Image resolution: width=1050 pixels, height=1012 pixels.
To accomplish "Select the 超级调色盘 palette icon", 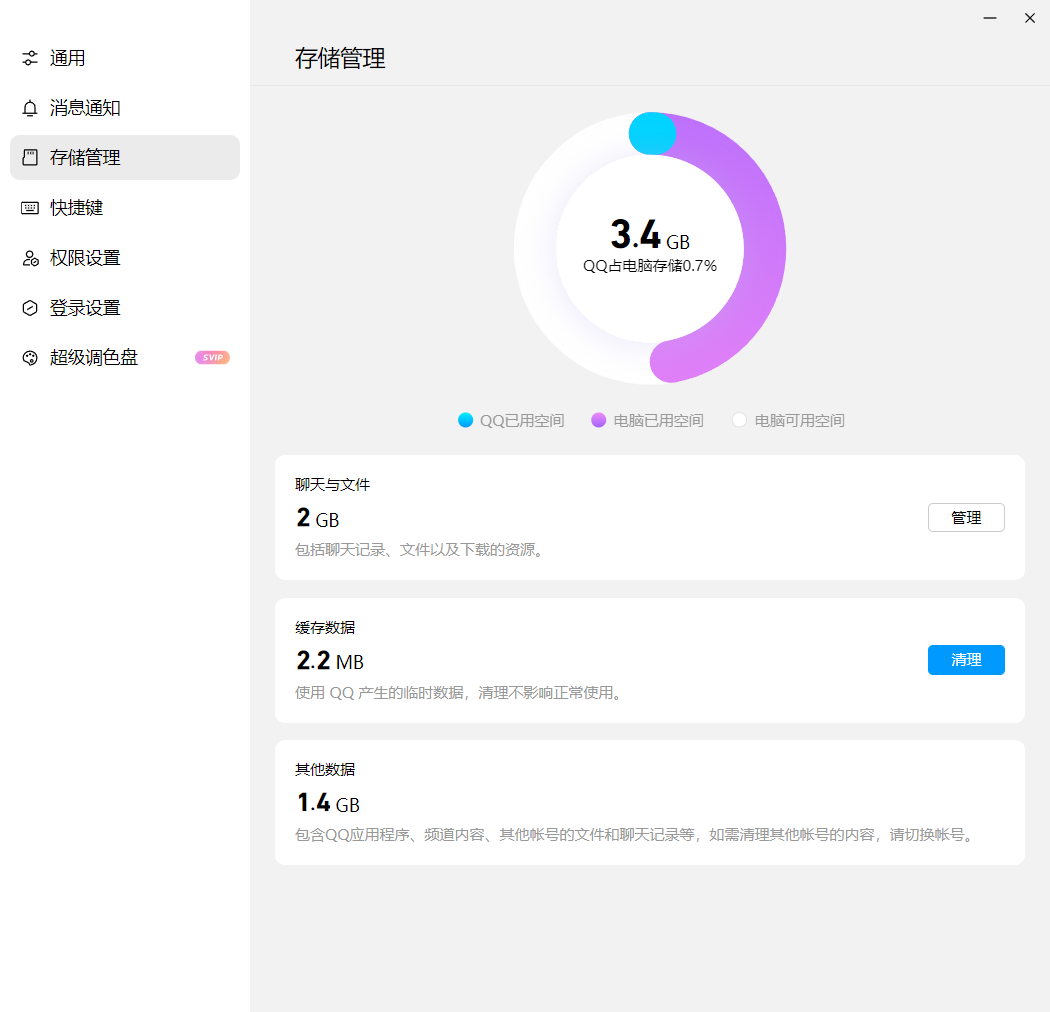I will coord(28,357).
